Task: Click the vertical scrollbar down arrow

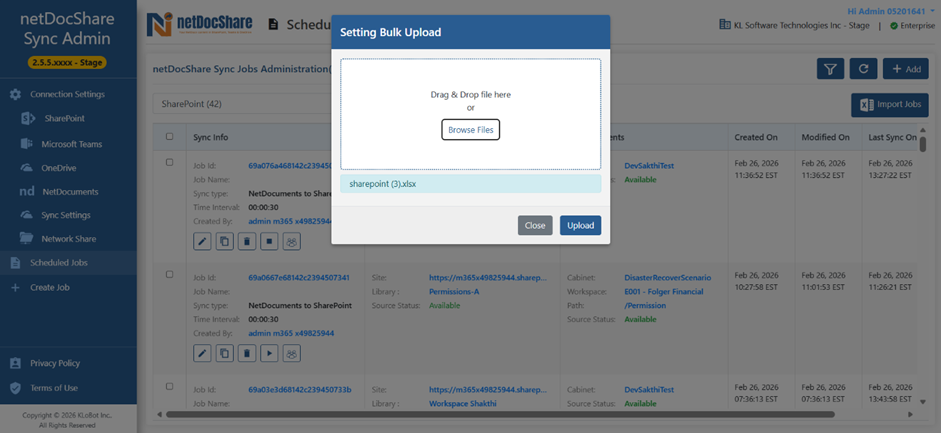Action: [922, 401]
